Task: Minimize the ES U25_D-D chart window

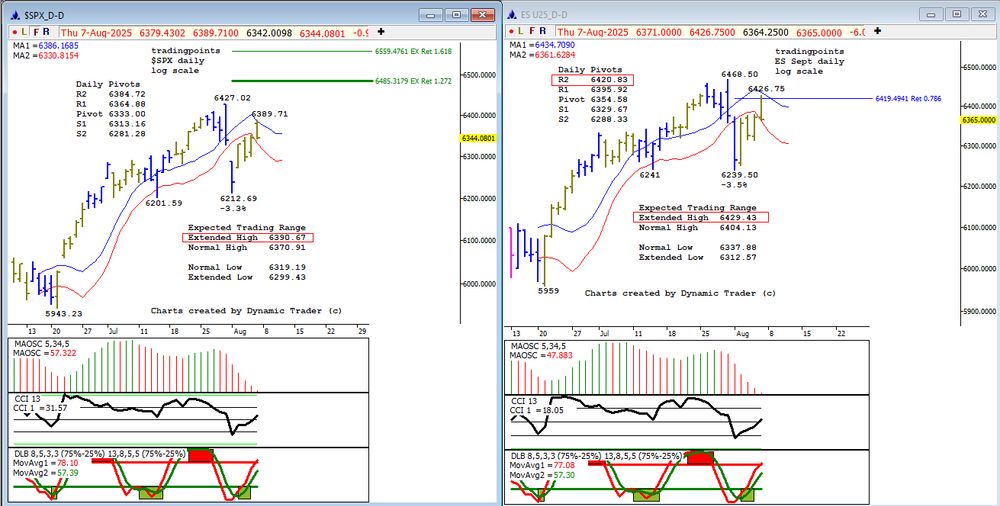Action: point(932,13)
